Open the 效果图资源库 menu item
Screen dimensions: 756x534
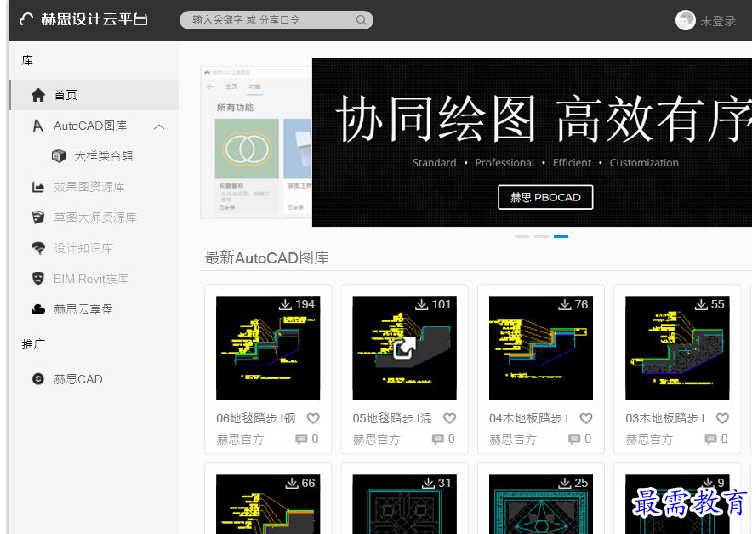(x=89, y=187)
